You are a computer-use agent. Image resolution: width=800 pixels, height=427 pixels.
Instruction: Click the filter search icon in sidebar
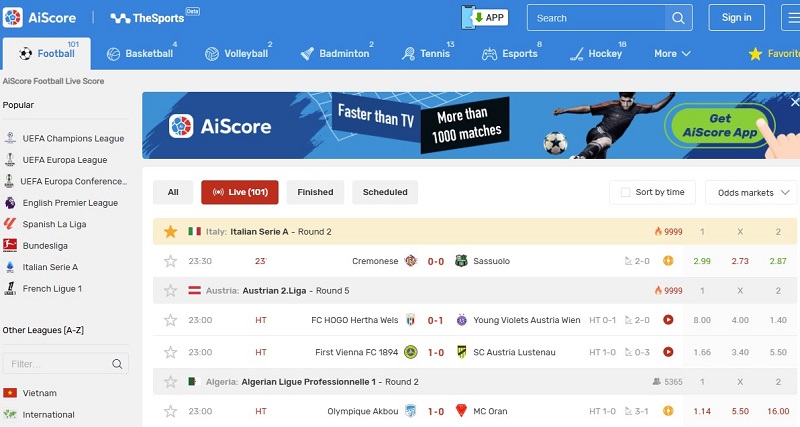pos(117,364)
